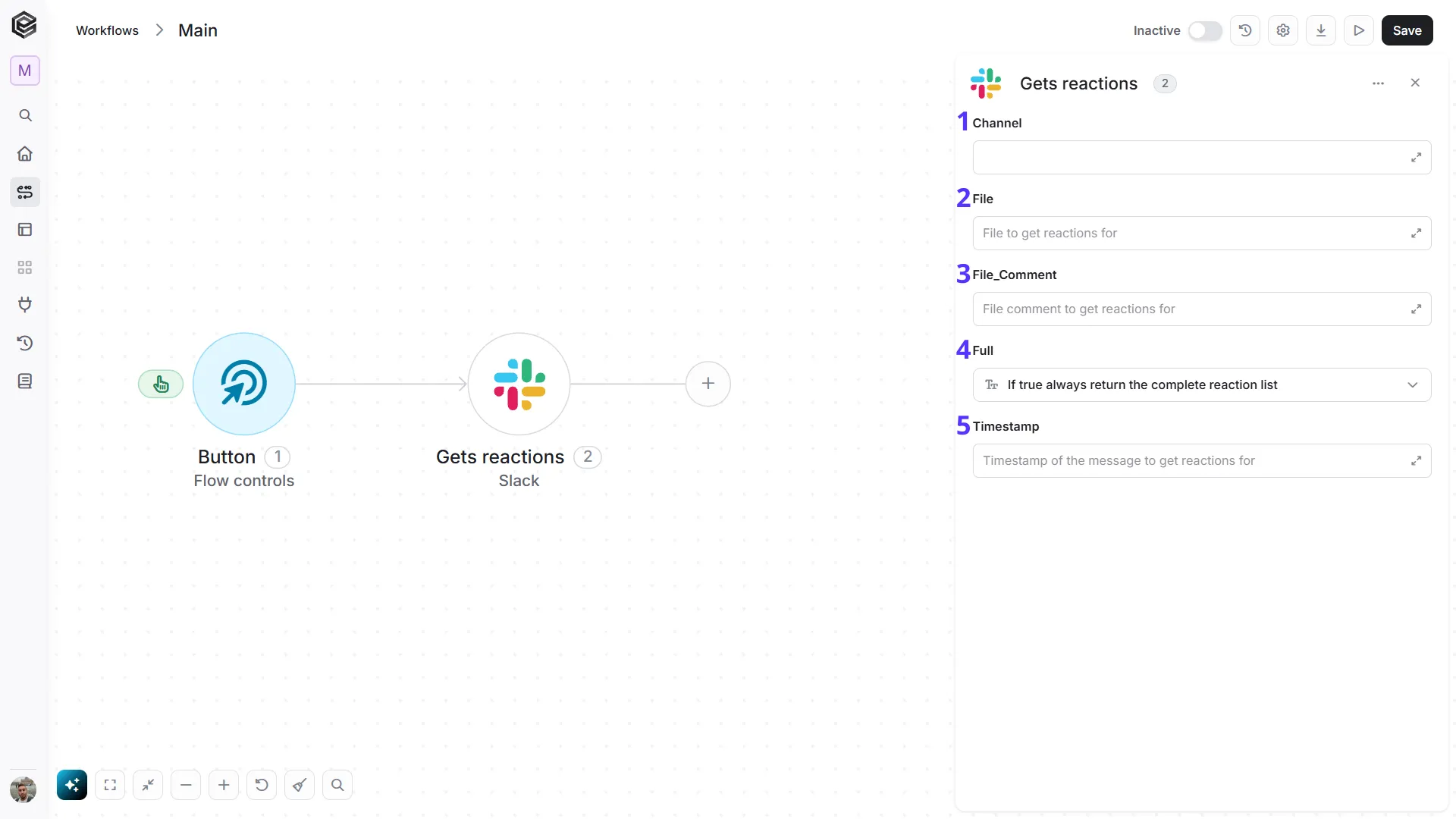The image size is (1456, 819).
Task: Go to Home in the sidebar
Action: coord(25,154)
